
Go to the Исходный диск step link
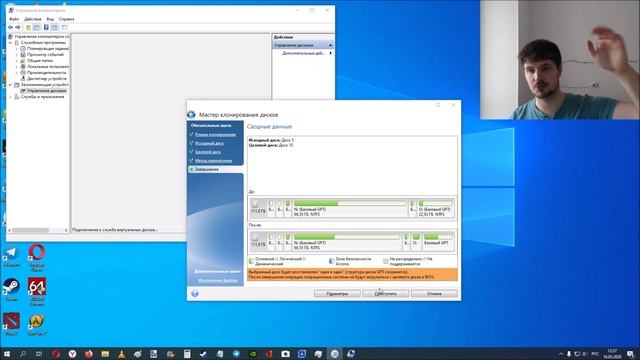(x=209, y=143)
